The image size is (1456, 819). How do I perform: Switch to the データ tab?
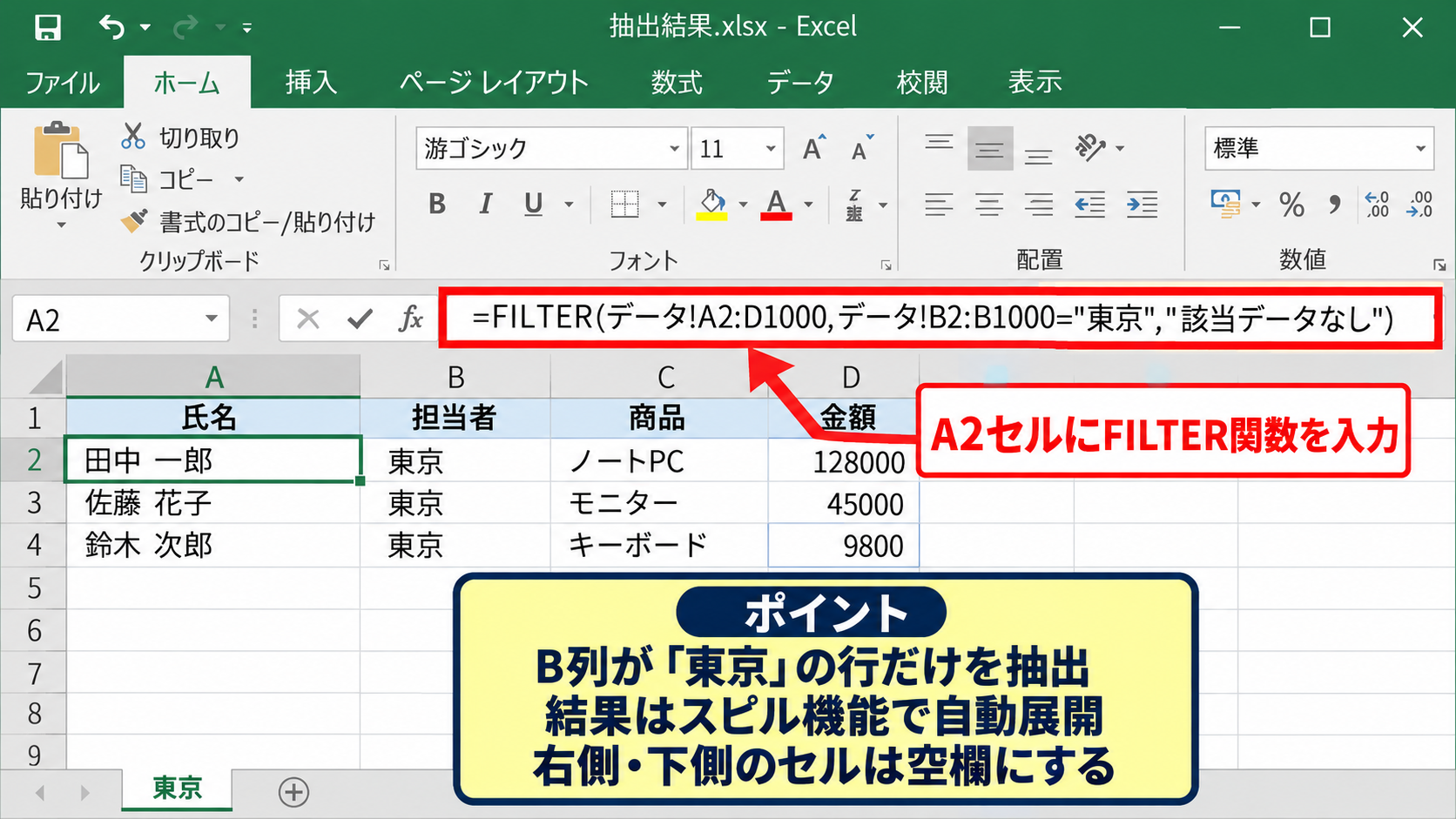800,83
